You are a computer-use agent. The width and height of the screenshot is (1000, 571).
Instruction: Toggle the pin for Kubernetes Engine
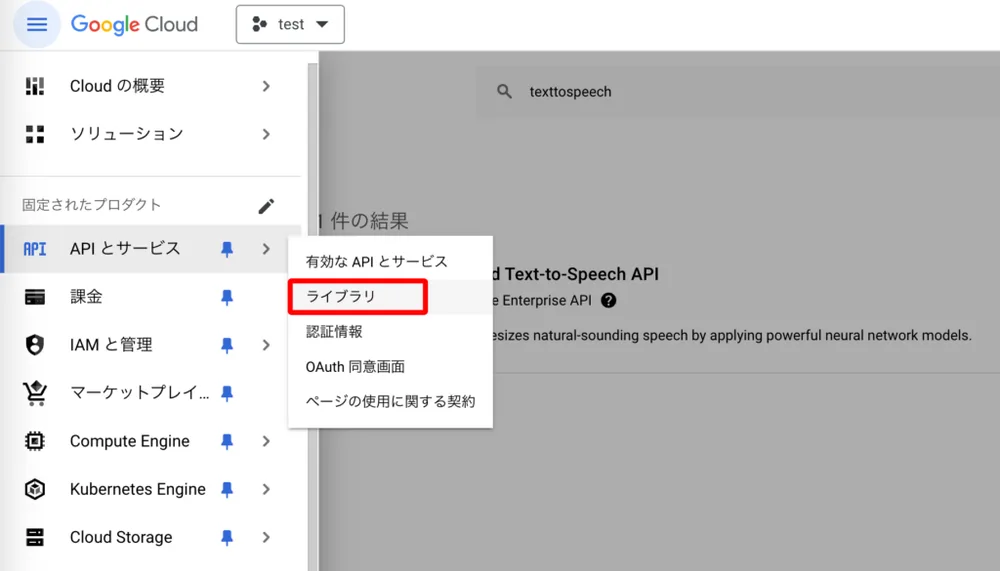(227, 489)
